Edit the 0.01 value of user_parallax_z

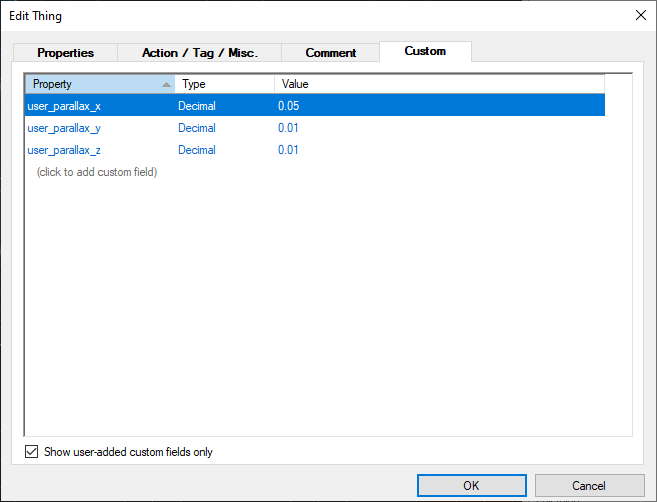[x=288, y=150]
